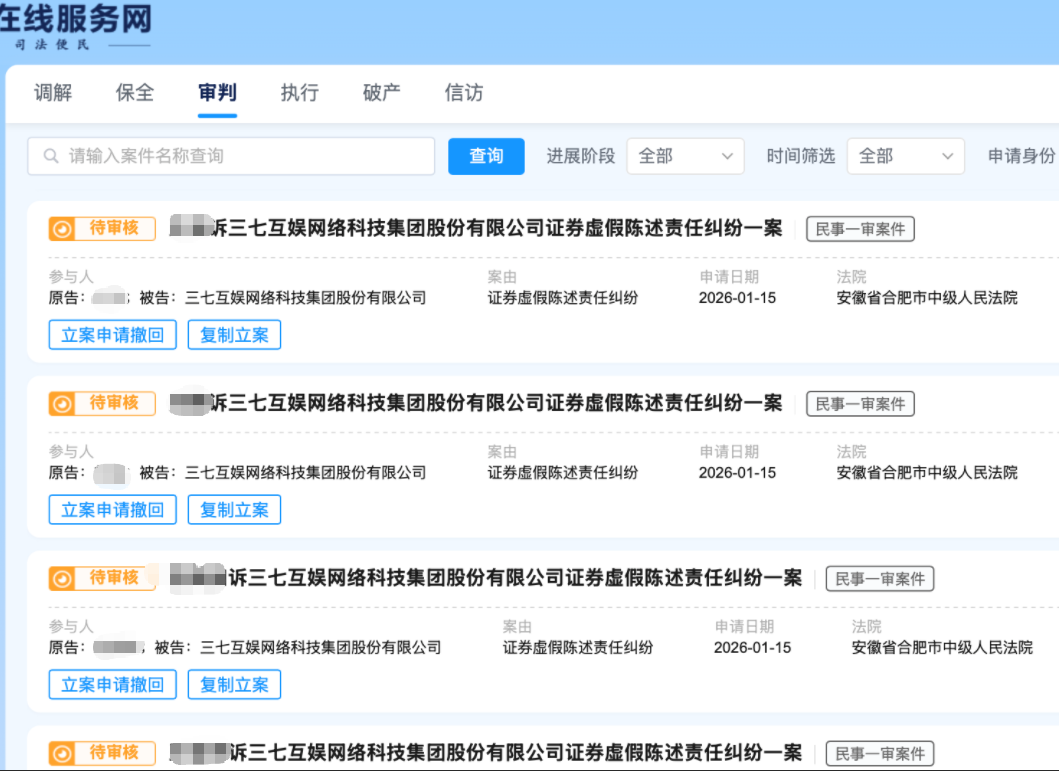Switch to the 执行 tab

pos(299,93)
